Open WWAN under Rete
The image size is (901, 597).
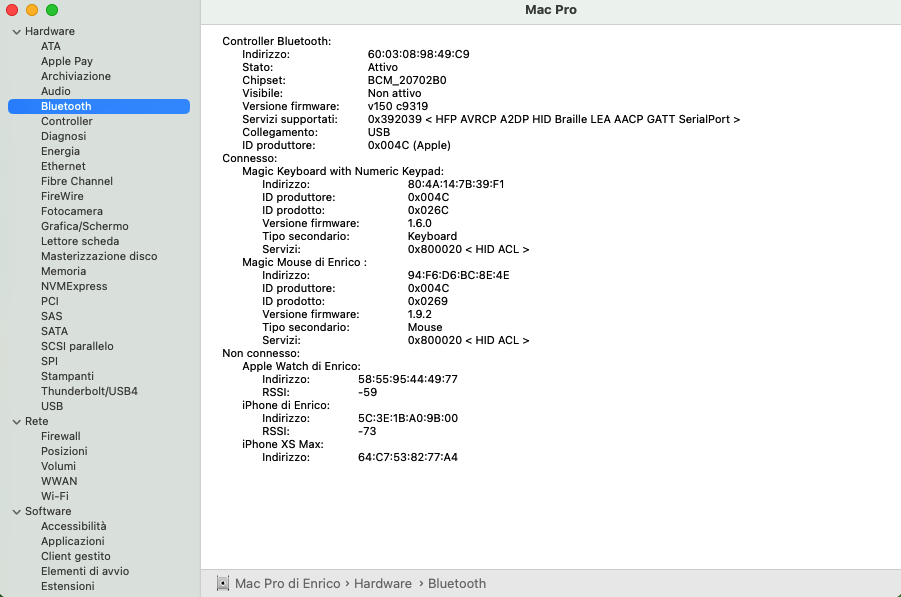point(59,481)
